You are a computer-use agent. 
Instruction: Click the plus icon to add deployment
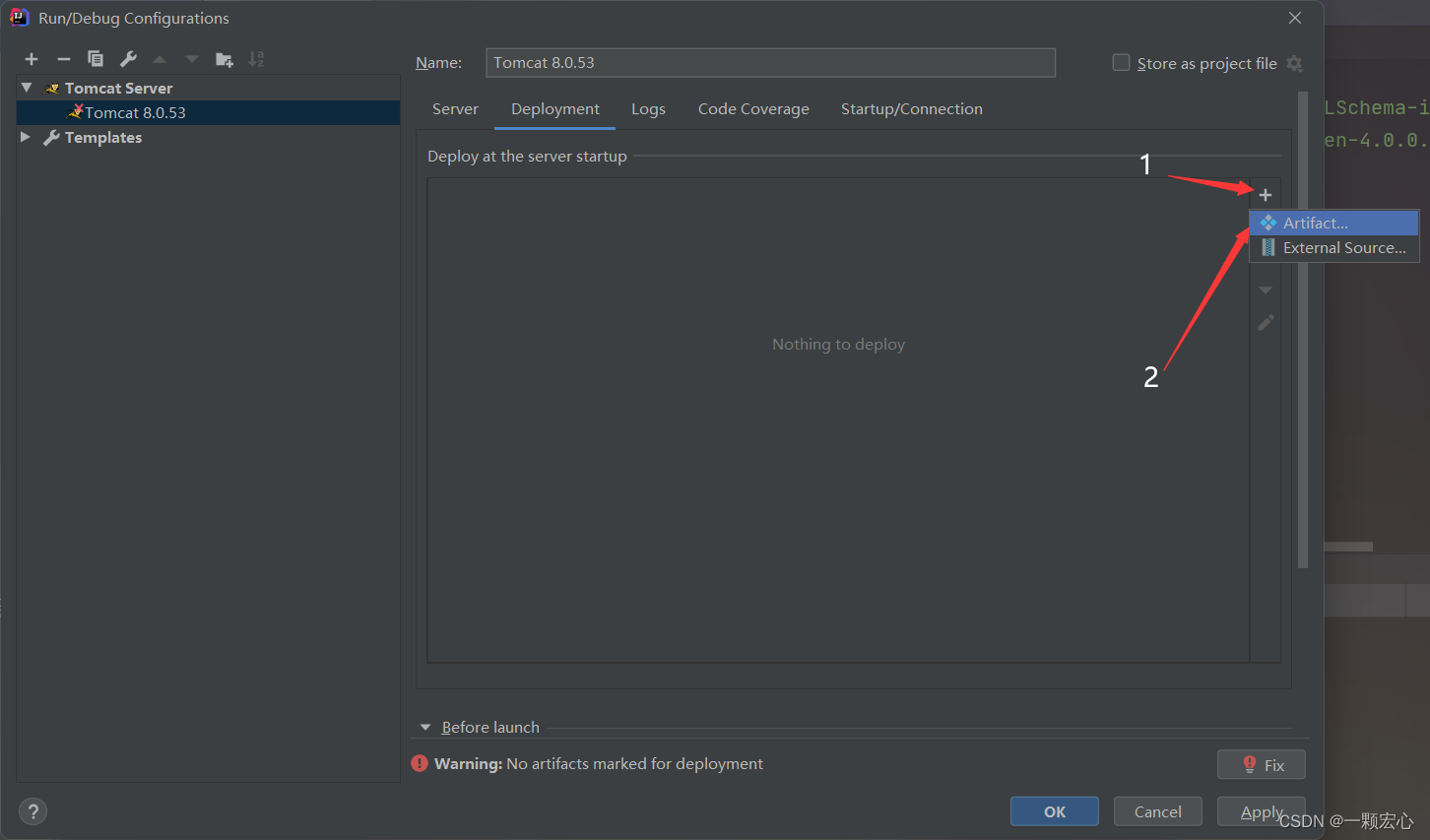pos(1266,195)
